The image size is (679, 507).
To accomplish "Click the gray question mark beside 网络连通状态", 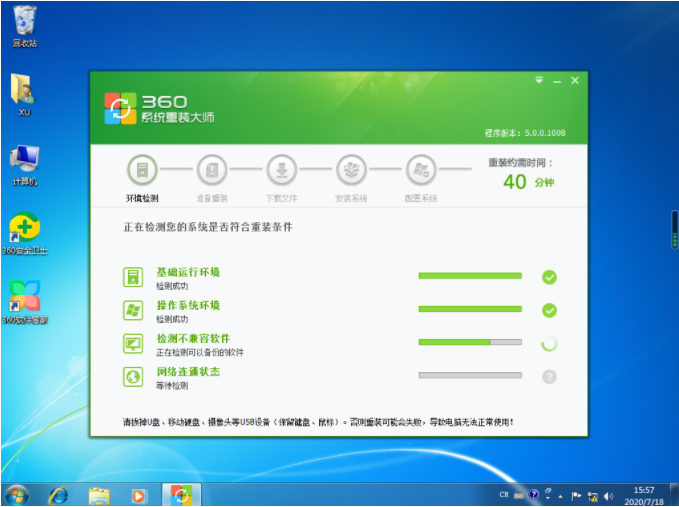I will coord(549,377).
